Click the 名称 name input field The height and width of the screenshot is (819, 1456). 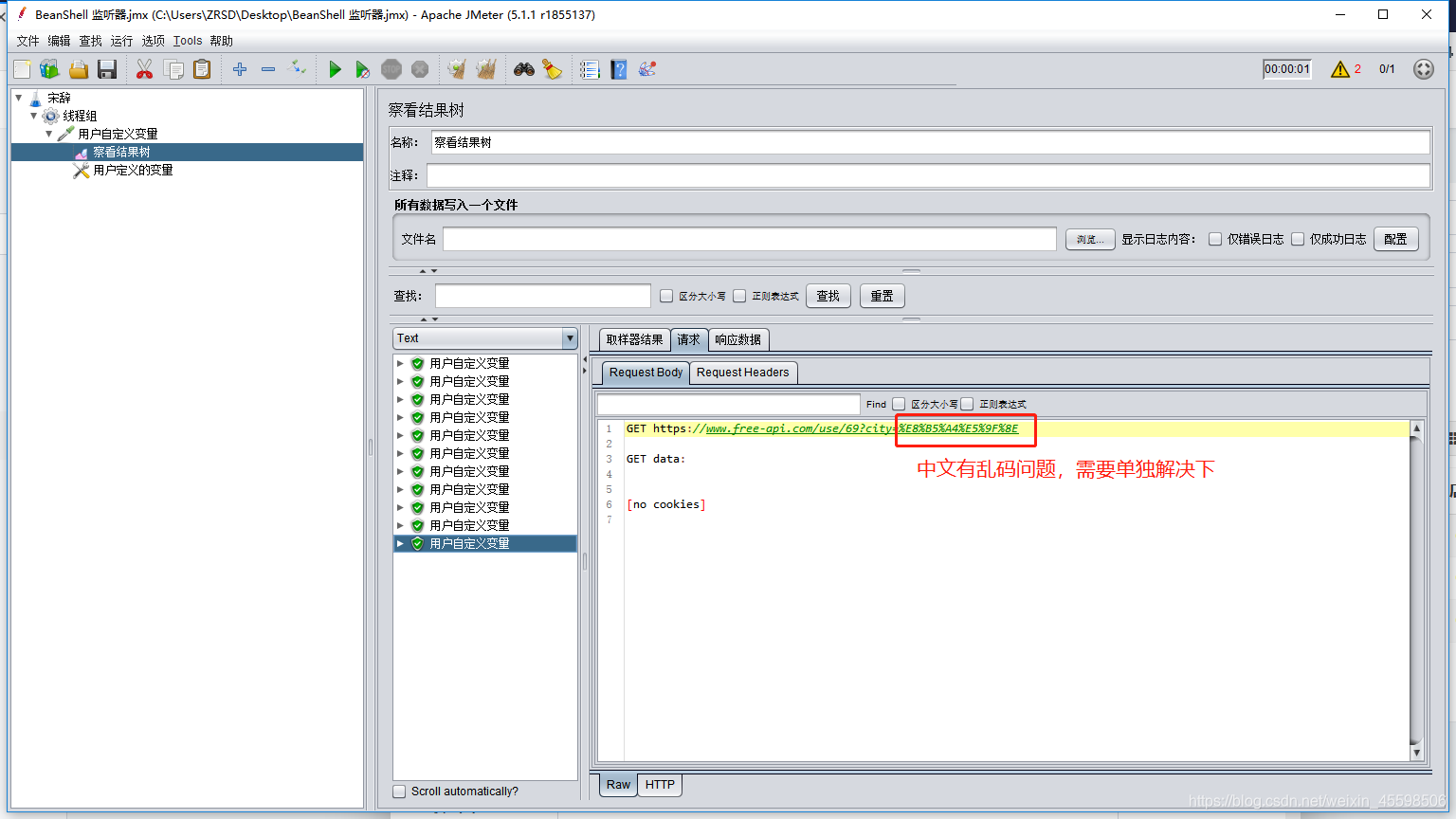(x=930, y=142)
